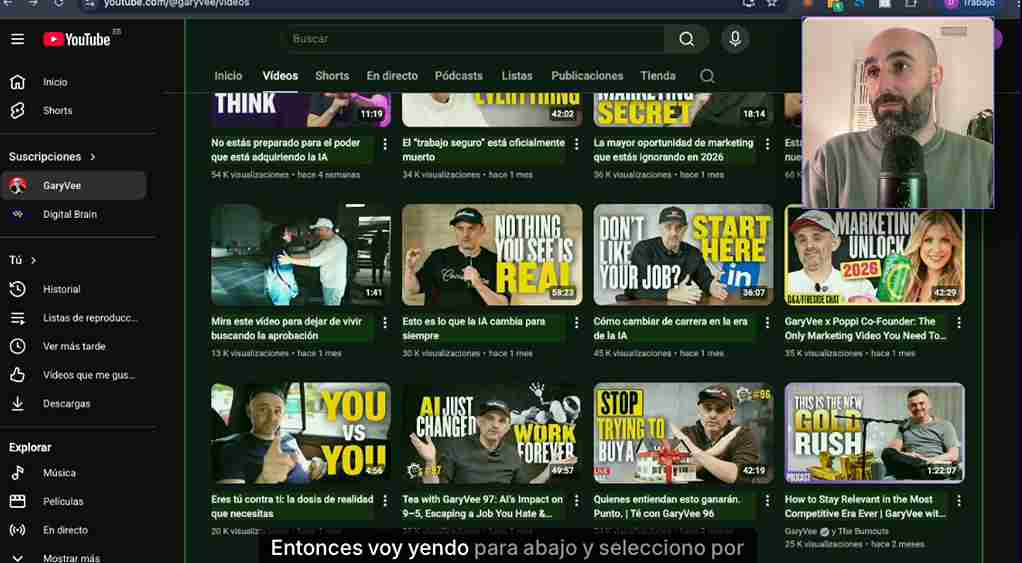Play the 'Nothing You See Is Real' thumbnail
Viewport: 1022px width, 563px height.
[x=492, y=255]
